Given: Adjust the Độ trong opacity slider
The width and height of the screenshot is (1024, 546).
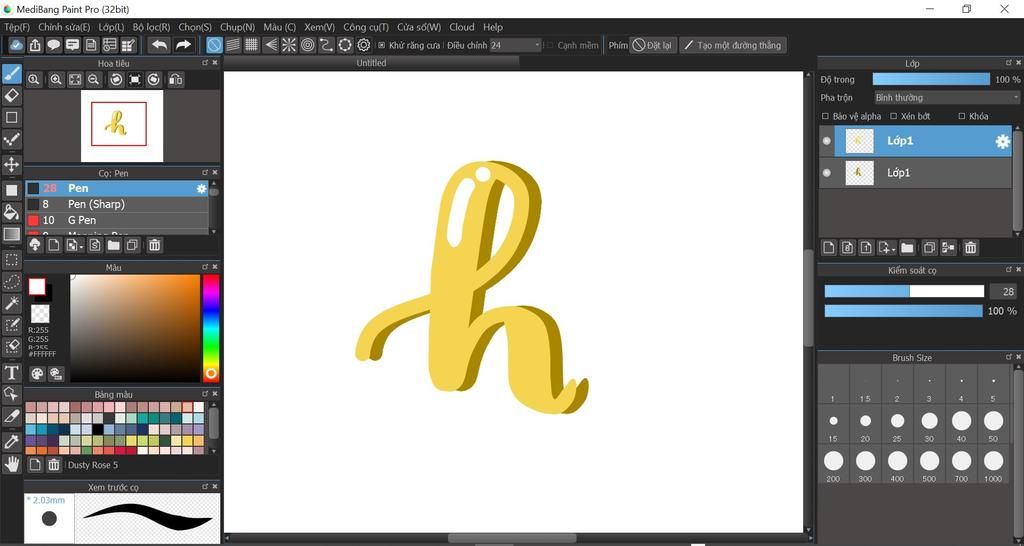Looking at the screenshot, I should [931, 79].
